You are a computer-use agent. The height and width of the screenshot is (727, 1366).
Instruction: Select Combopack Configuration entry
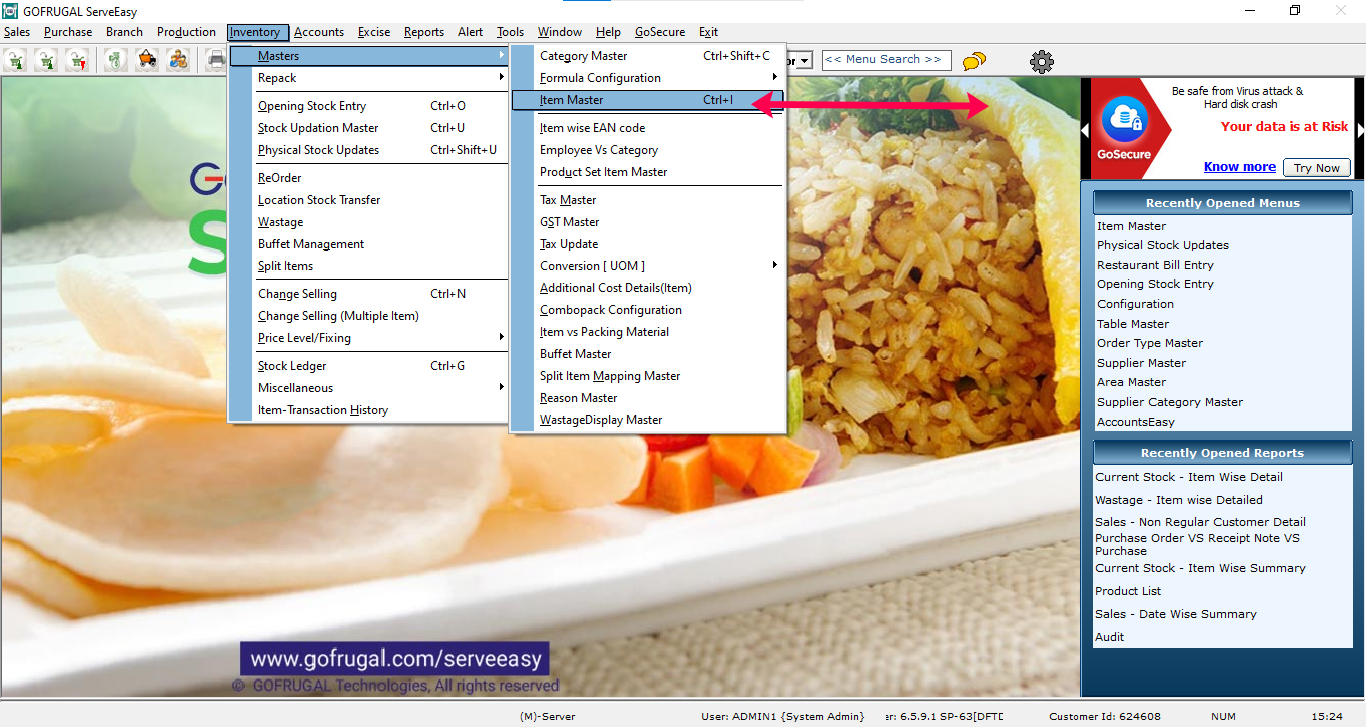tap(649, 310)
